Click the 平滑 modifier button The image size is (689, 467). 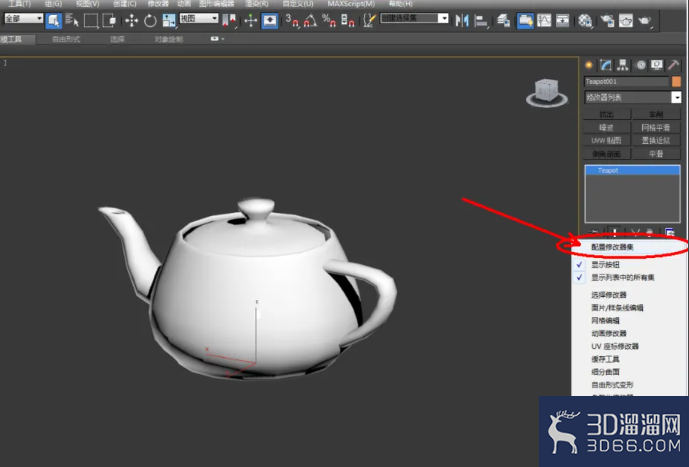[x=656, y=154]
